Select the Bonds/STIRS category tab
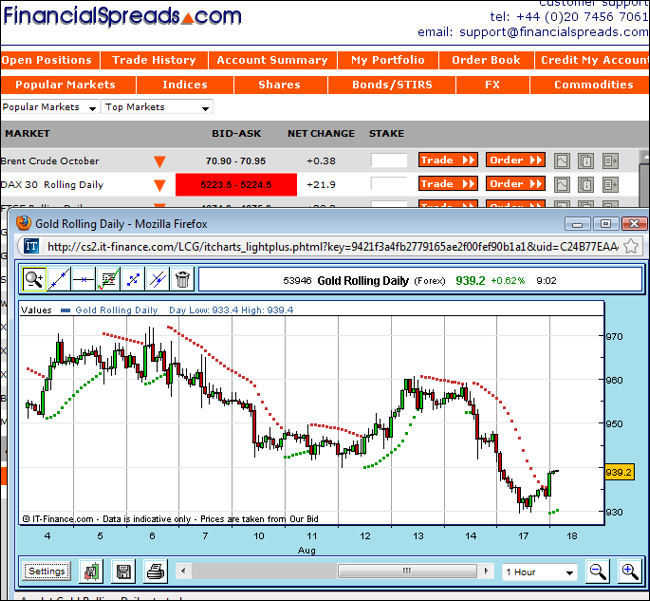The width and height of the screenshot is (650, 601). coord(392,85)
